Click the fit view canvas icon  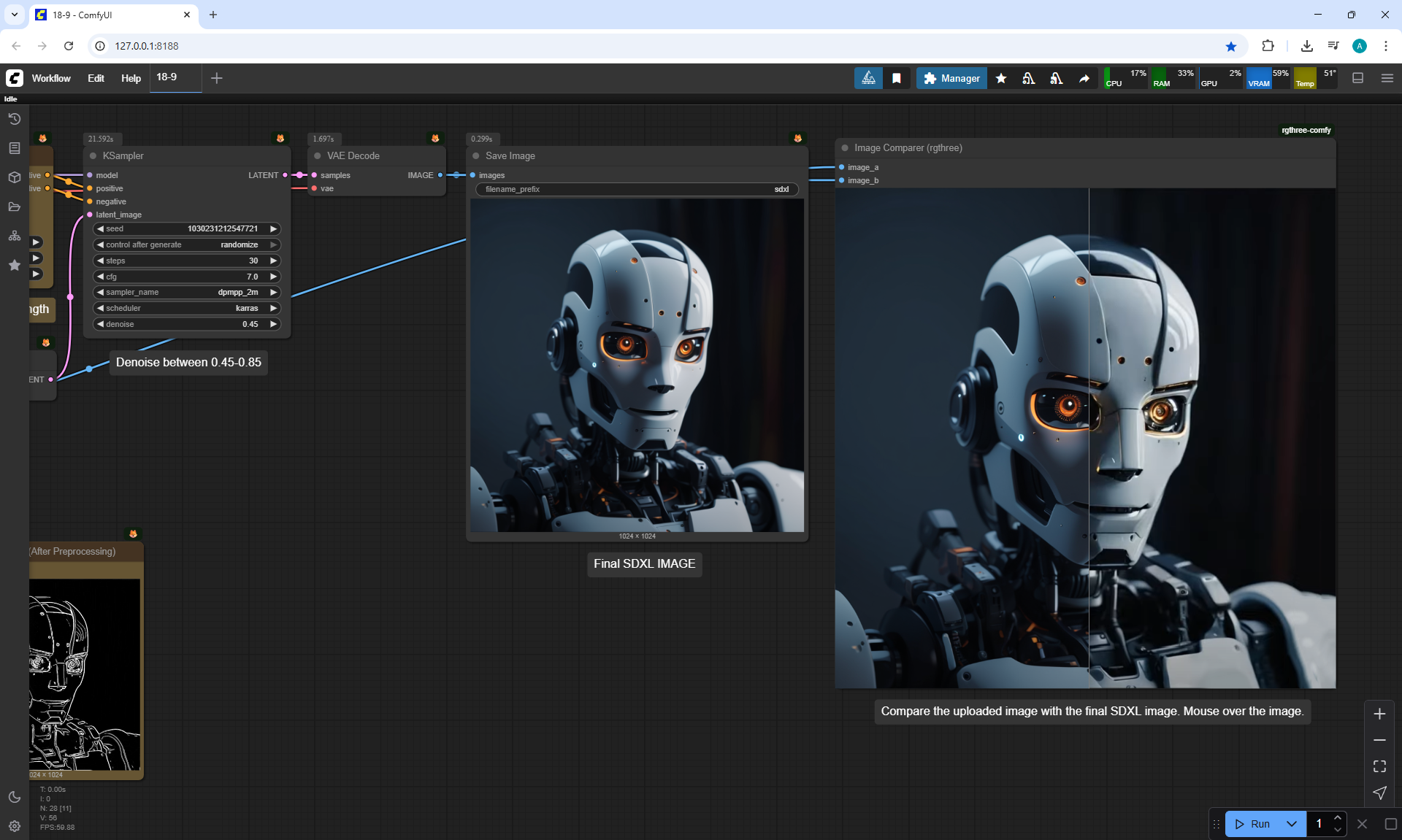coord(1379,766)
